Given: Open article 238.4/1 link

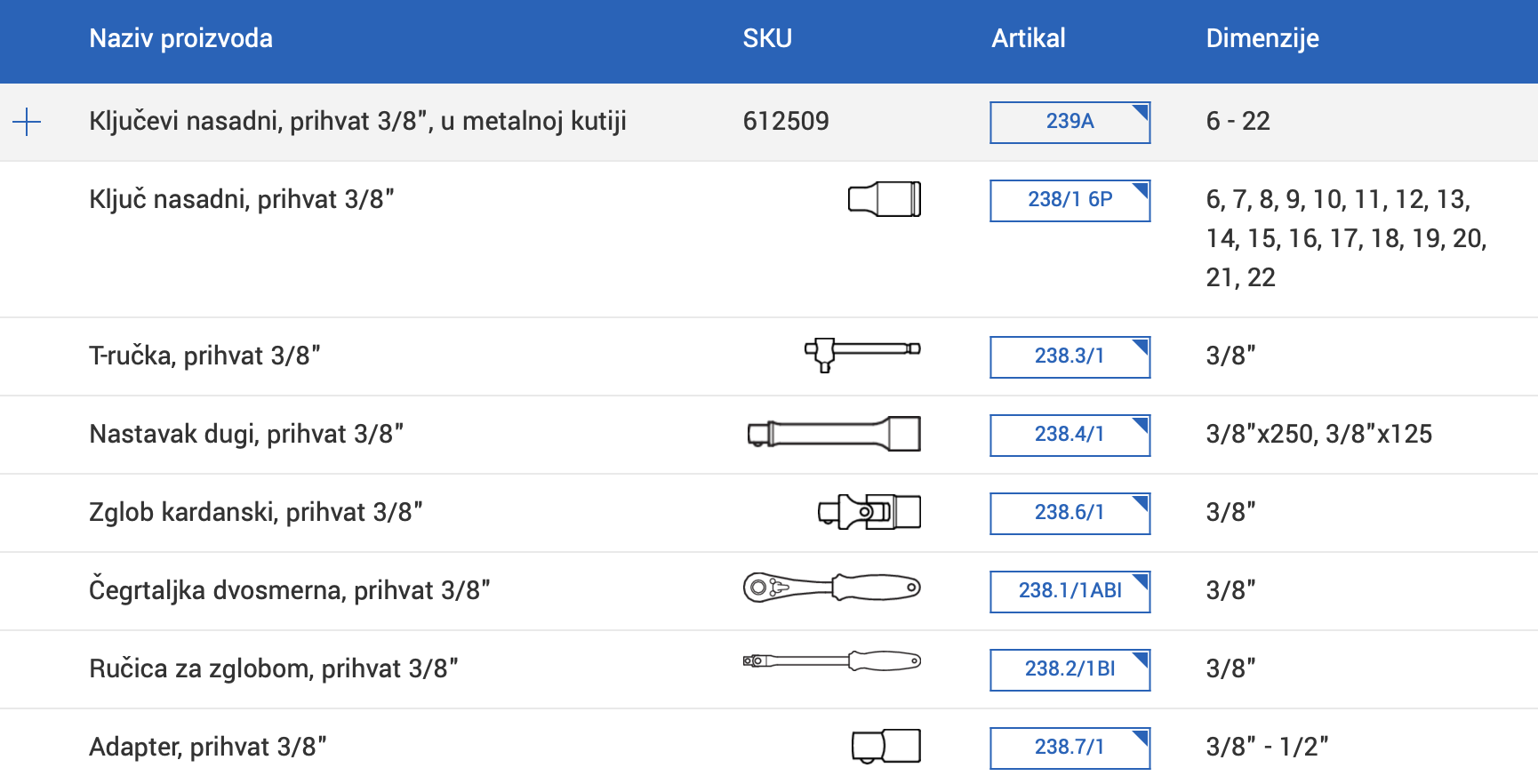Looking at the screenshot, I should [x=1069, y=435].
